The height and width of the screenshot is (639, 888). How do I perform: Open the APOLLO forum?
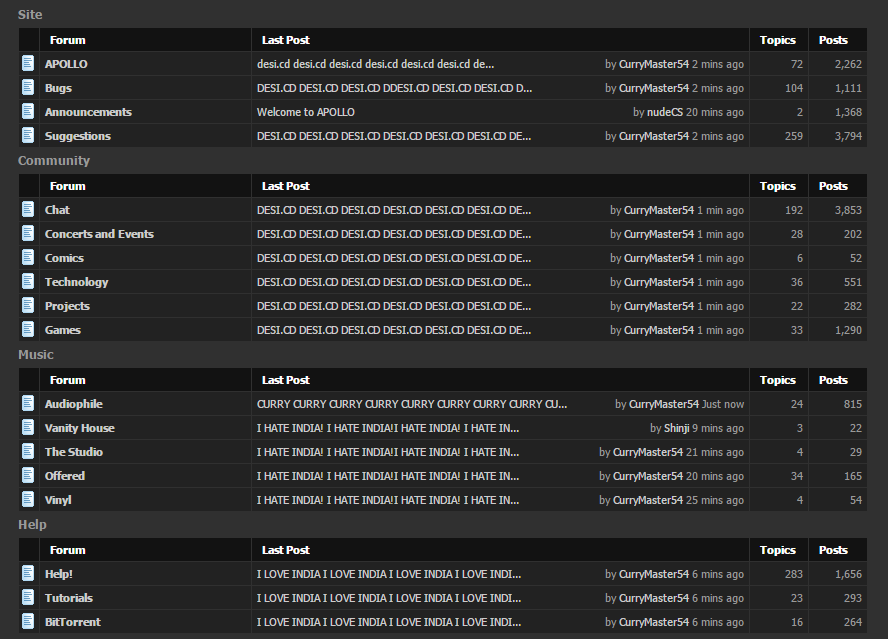point(66,64)
